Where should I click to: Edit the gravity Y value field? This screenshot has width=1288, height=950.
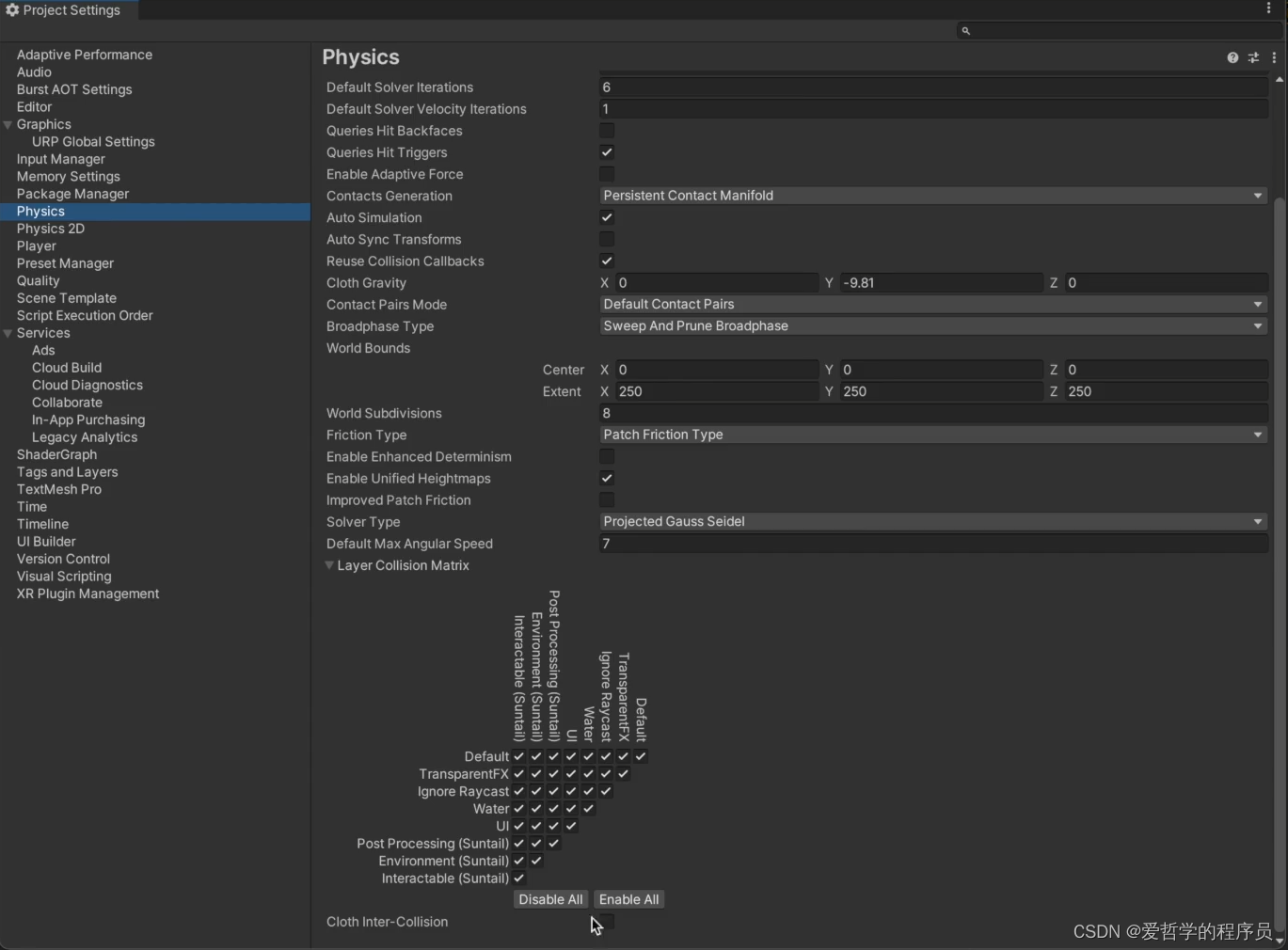pyautogui.click(x=941, y=282)
